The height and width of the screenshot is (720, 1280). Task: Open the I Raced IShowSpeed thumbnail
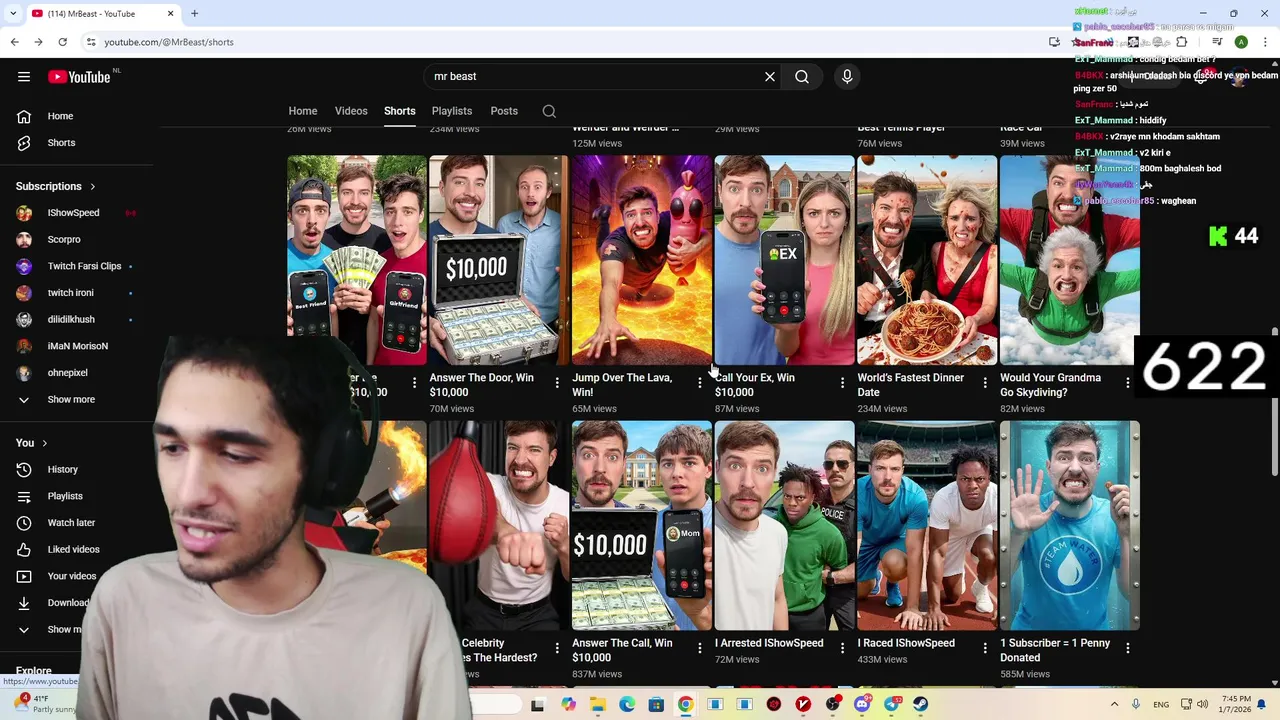927,526
